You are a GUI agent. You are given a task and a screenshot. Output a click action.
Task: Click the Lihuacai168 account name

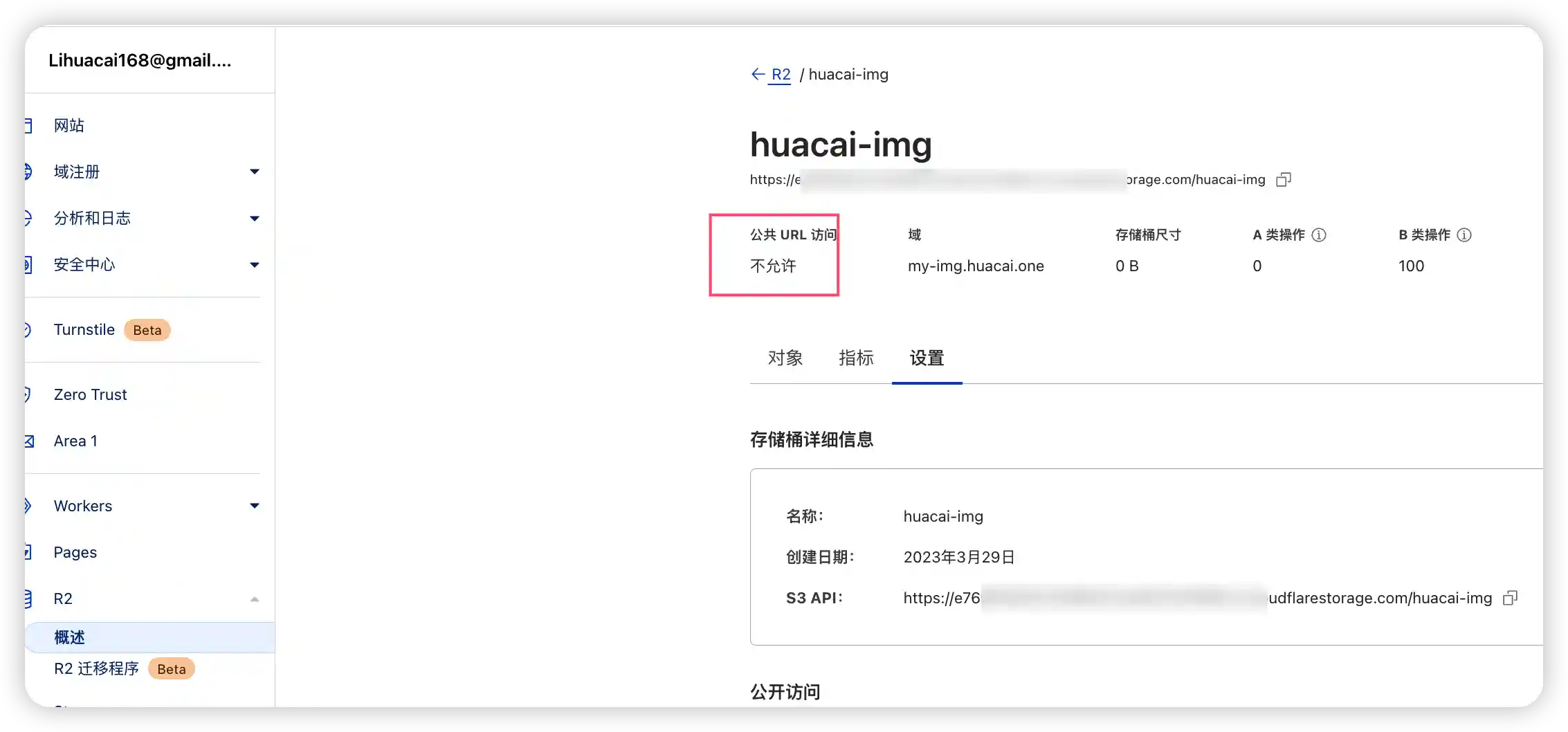pos(140,60)
